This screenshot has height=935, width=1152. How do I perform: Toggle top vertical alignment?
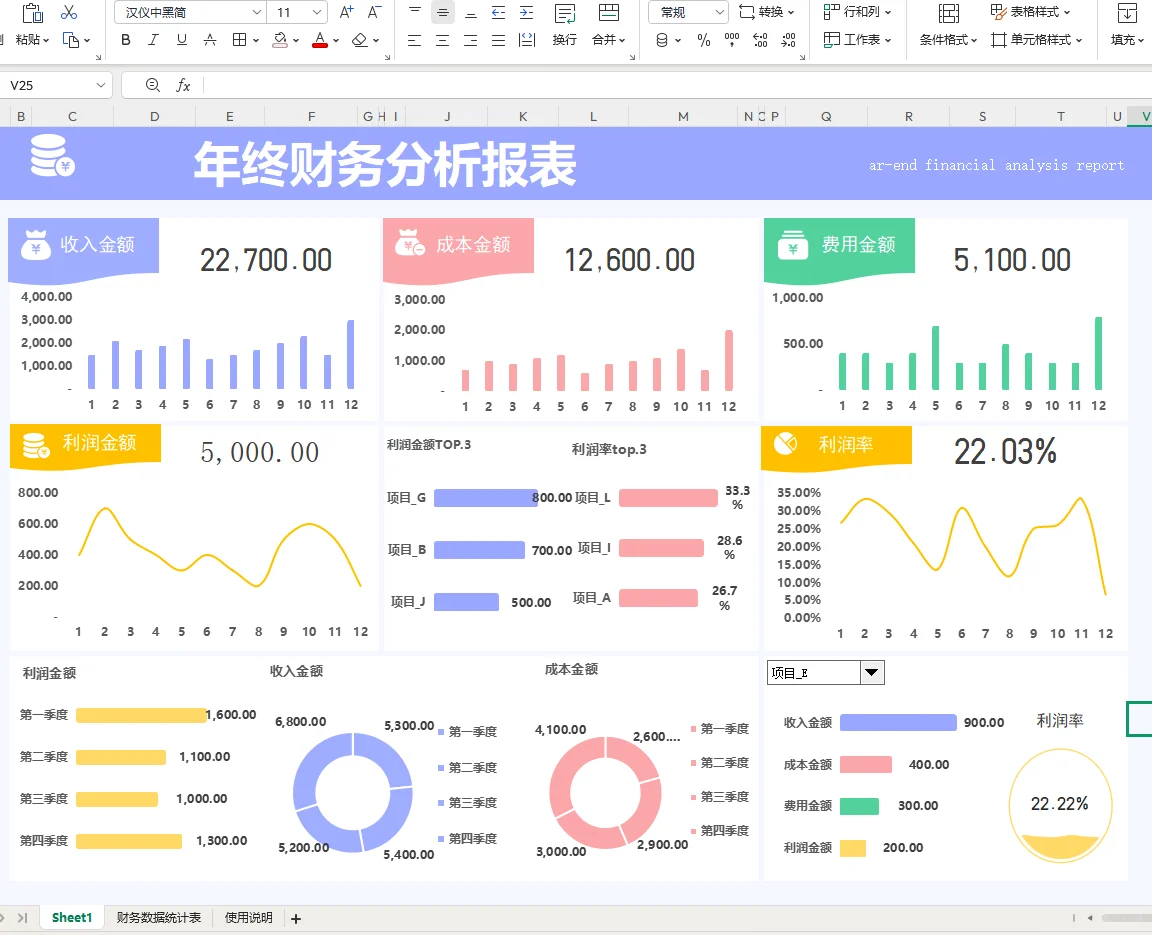415,12
